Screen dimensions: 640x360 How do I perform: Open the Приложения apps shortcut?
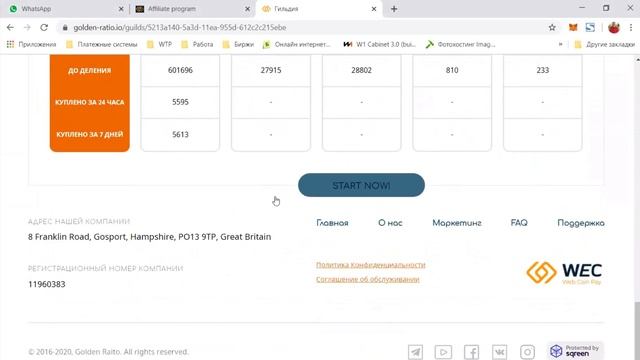click(x=31, y=44)
